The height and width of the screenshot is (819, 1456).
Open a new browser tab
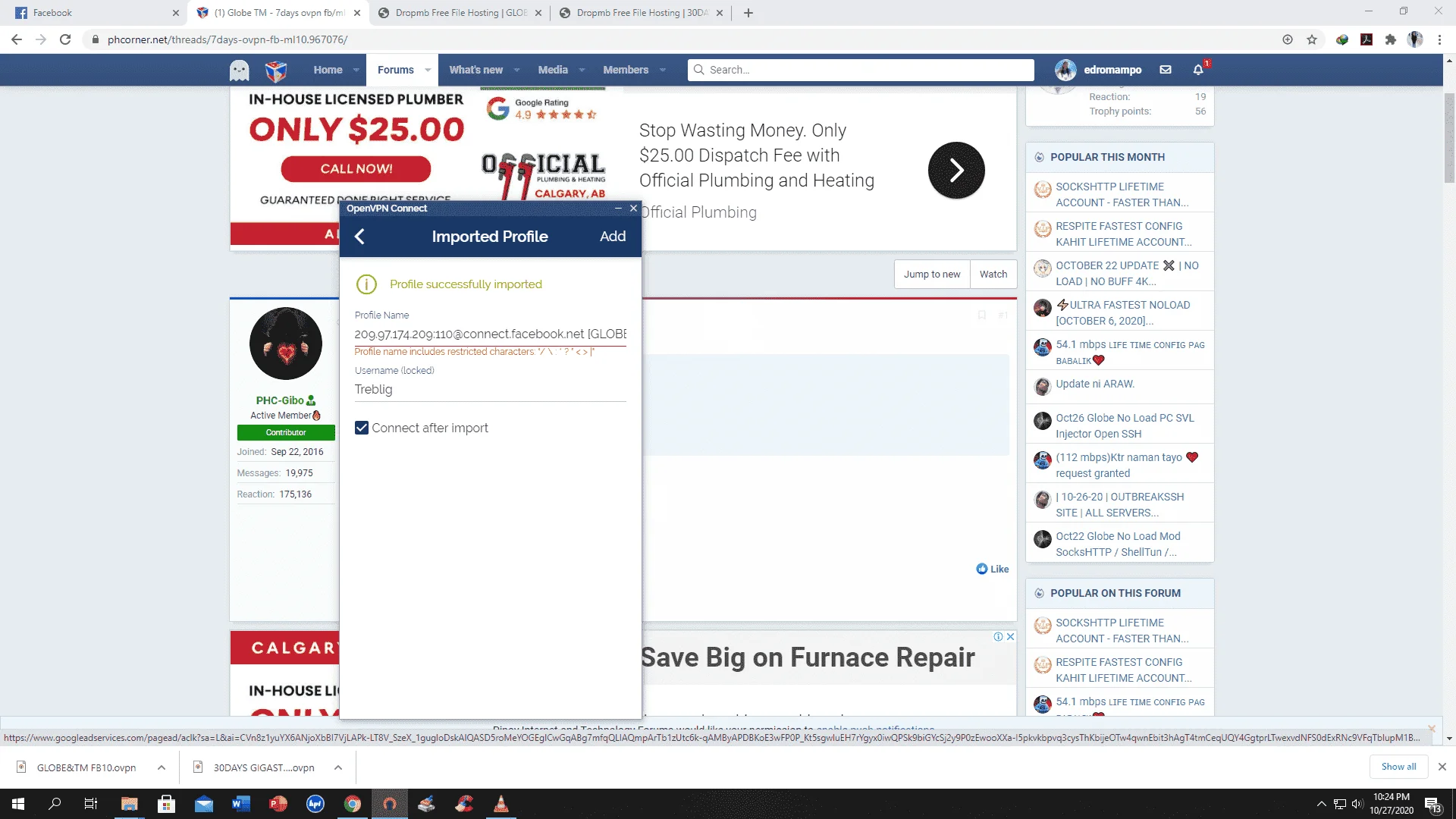coord(748,13)
